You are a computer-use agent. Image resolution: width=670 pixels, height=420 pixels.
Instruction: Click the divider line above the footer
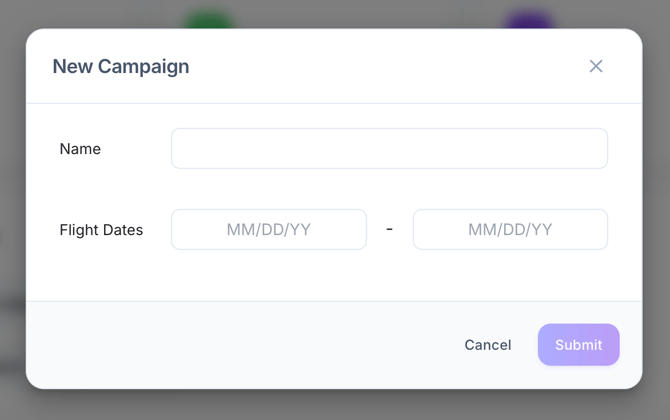pos(334,301)
